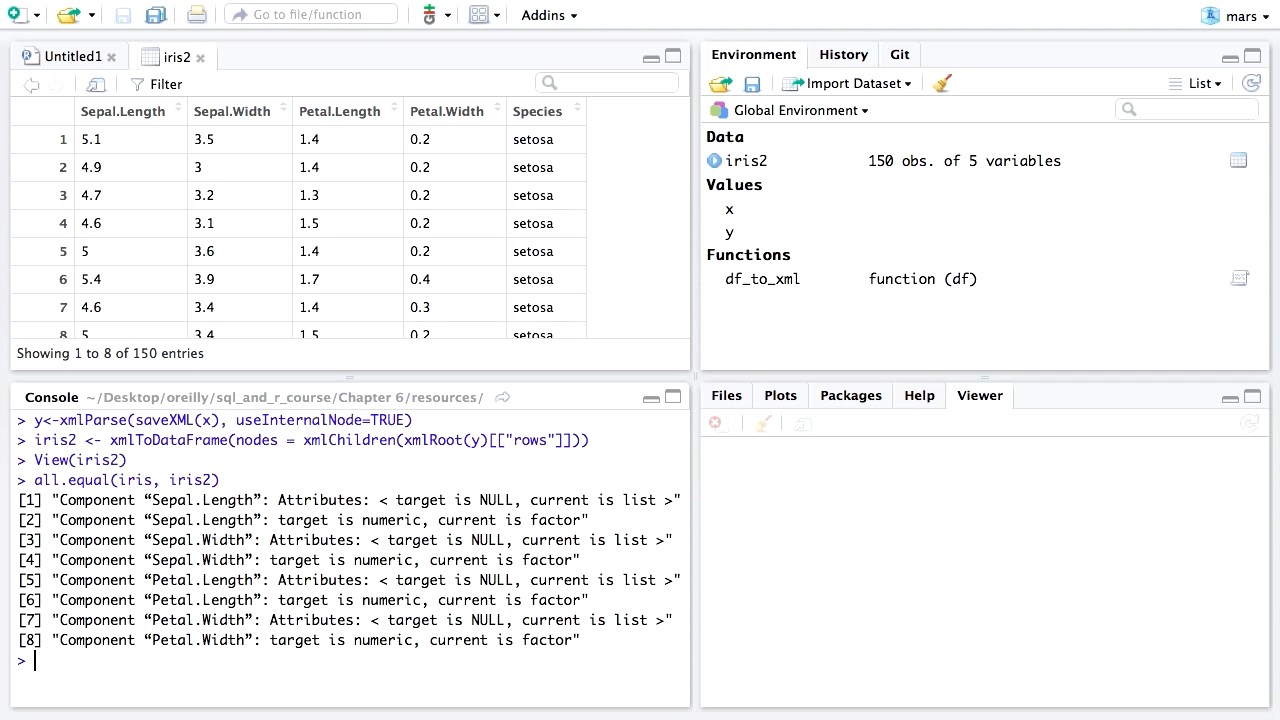Maximize the Console pane
Image resolution: width=1280 pixels, height=720 pixels.
coord(673,397)
